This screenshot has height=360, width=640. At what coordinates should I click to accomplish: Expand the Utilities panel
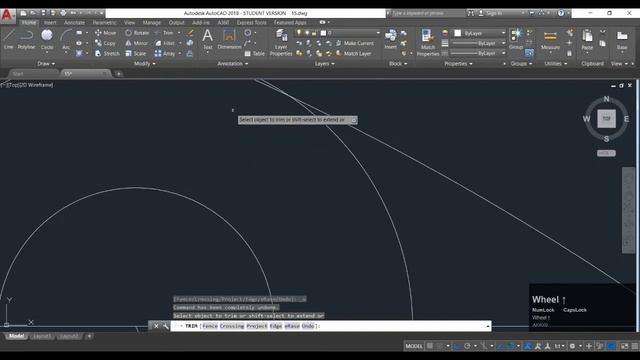pyautogui.click(x=556, y=64)
